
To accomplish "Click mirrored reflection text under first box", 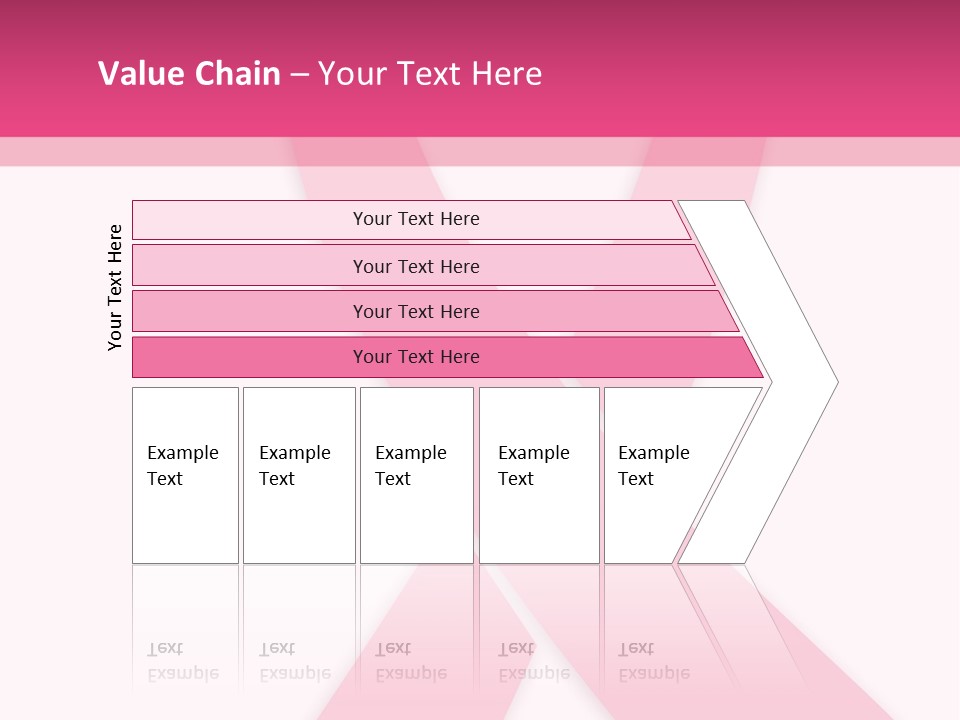I will pos(182,661).
